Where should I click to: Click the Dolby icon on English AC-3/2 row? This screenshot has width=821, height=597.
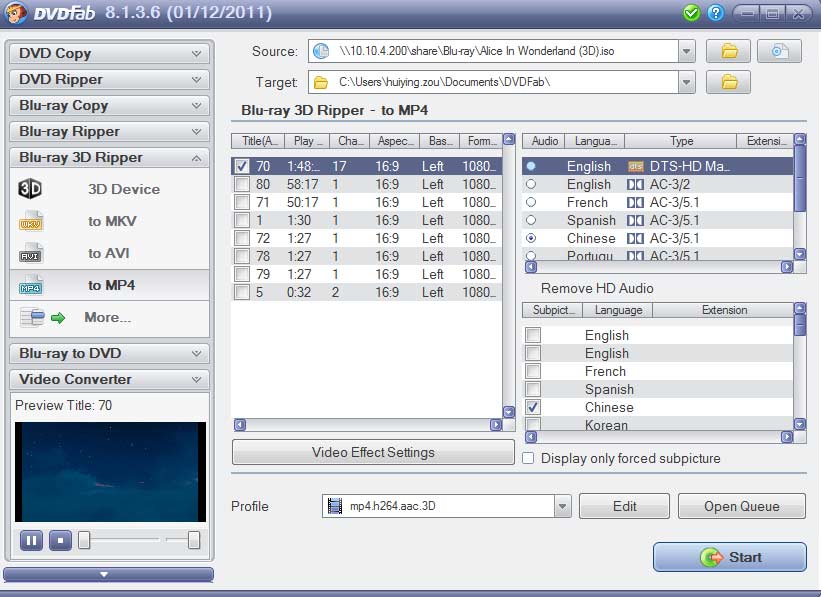click(635, 184)
